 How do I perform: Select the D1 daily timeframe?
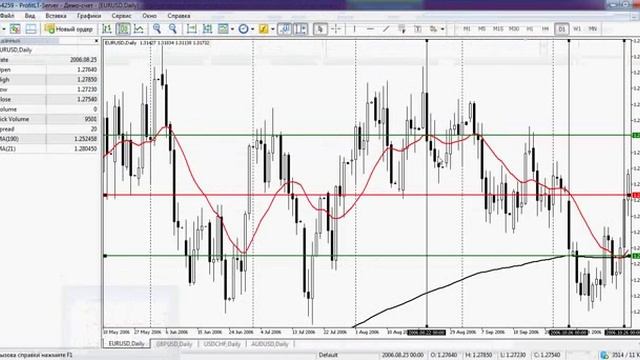(x=562, y=29)
